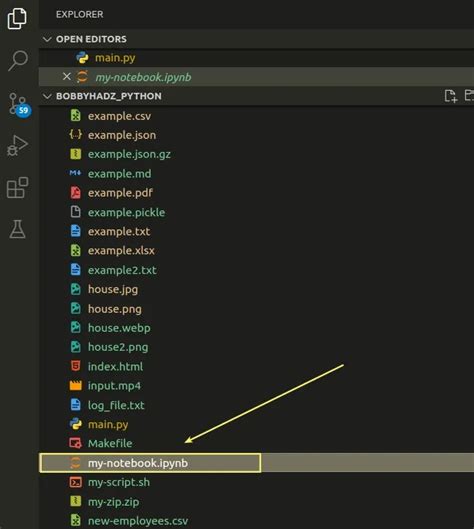
Task: Open the Run and Debug view
Action: pos(17,146)
